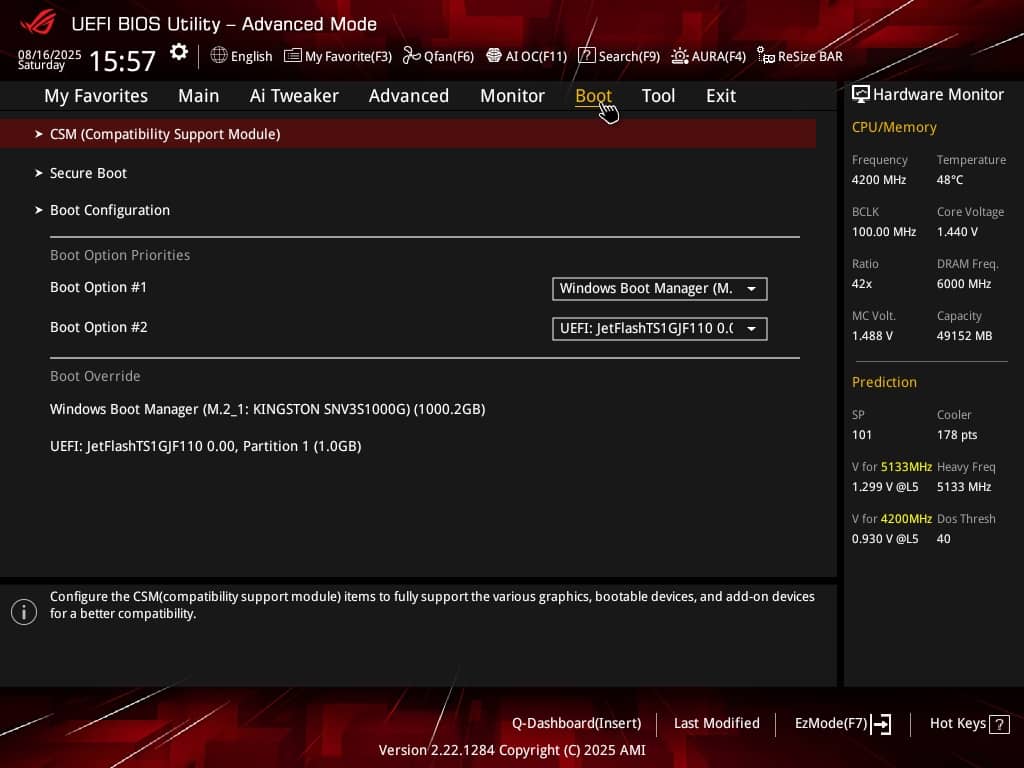Boot override from Windows Boot Manager KINGSTON
Image resolution: width=1024 pixels, height=768 pixels.
(x=268, y=409)
